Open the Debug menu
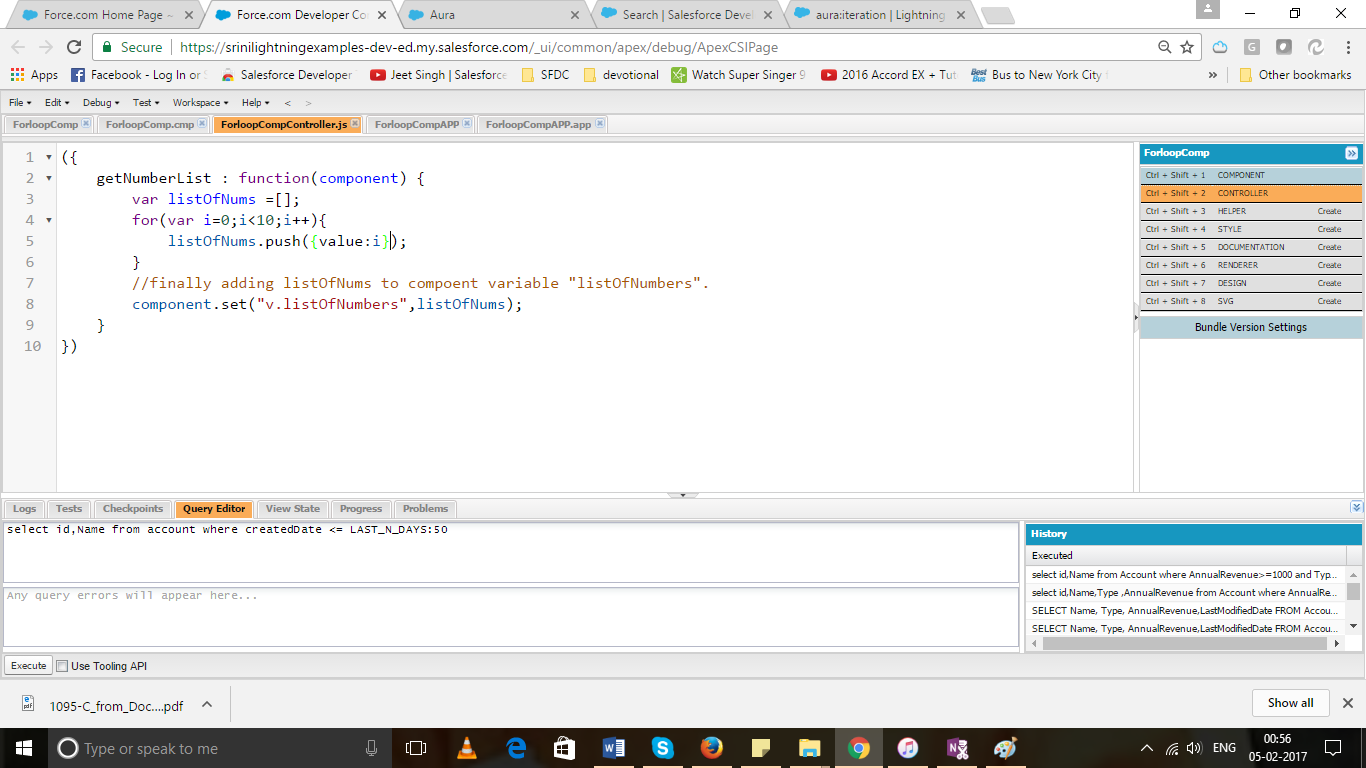1366x768 pixels. tap(98, 102)
